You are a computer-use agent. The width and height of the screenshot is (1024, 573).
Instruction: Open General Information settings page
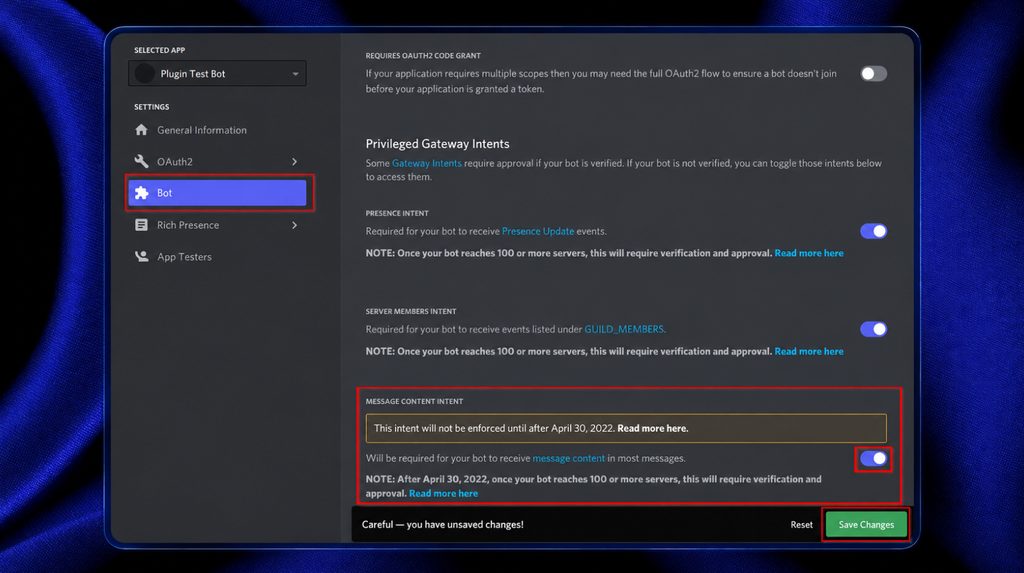pyautogui.click(x=217, y=130)
